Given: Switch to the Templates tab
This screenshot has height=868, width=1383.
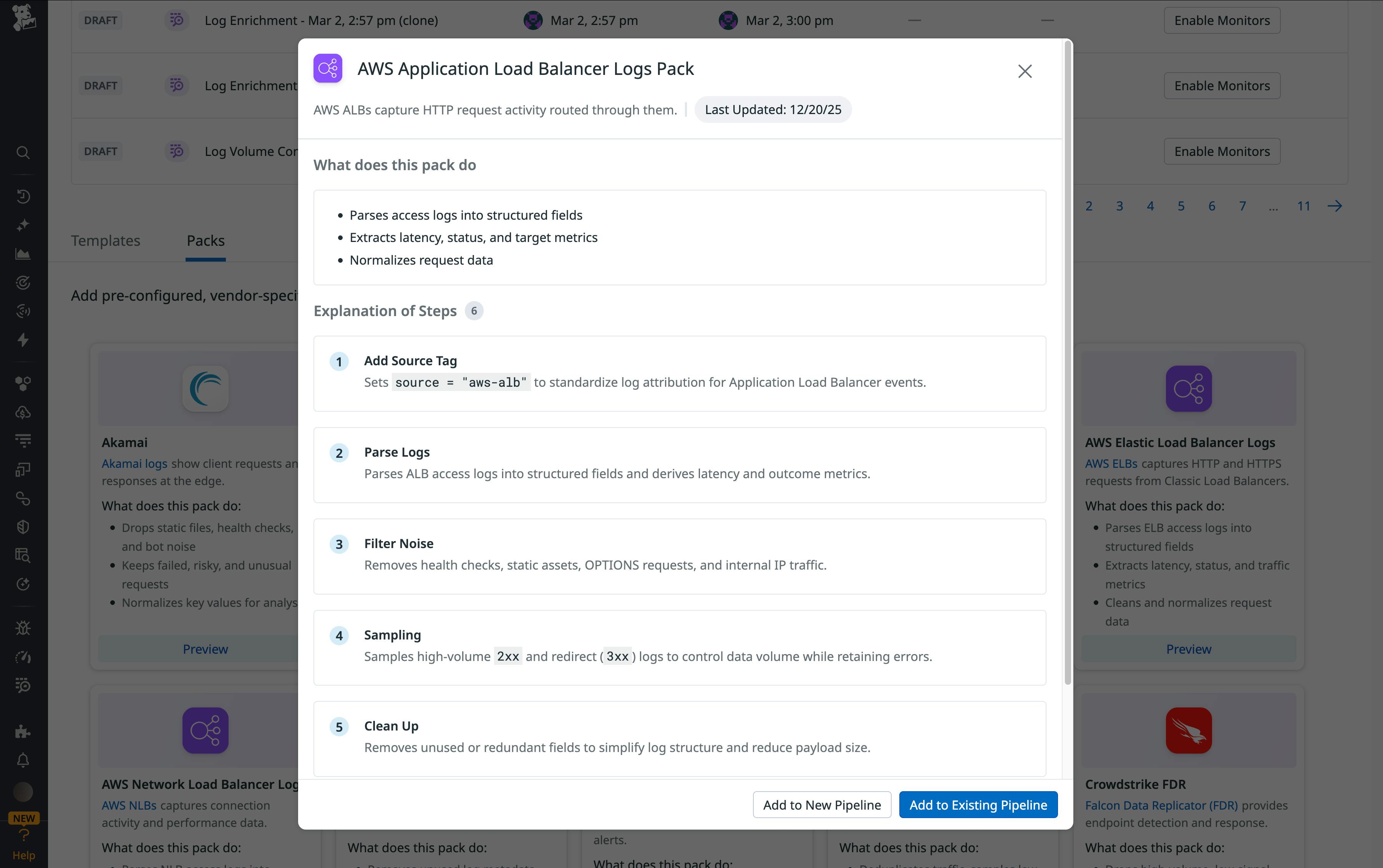Looking at the screenshot, I should (x=106, y=240).
